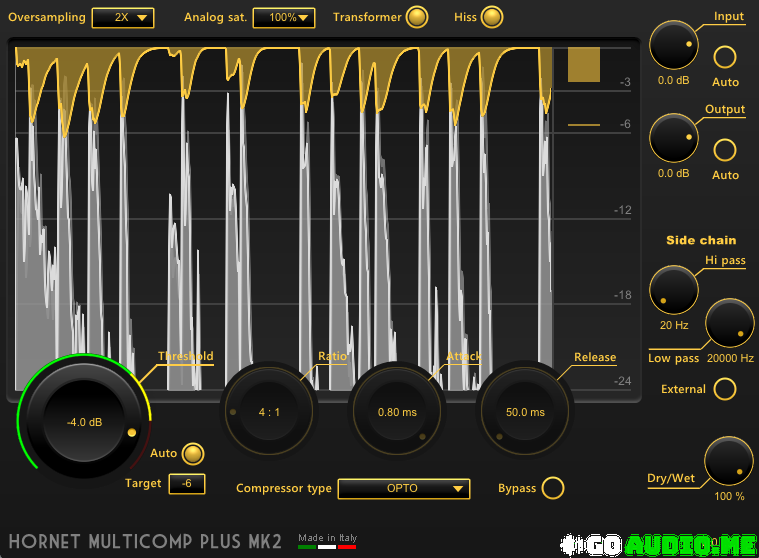The width and height of the screenshot is (759, 558).
Task: Click the waveform gain reduction display
Action: pos(284,218)
